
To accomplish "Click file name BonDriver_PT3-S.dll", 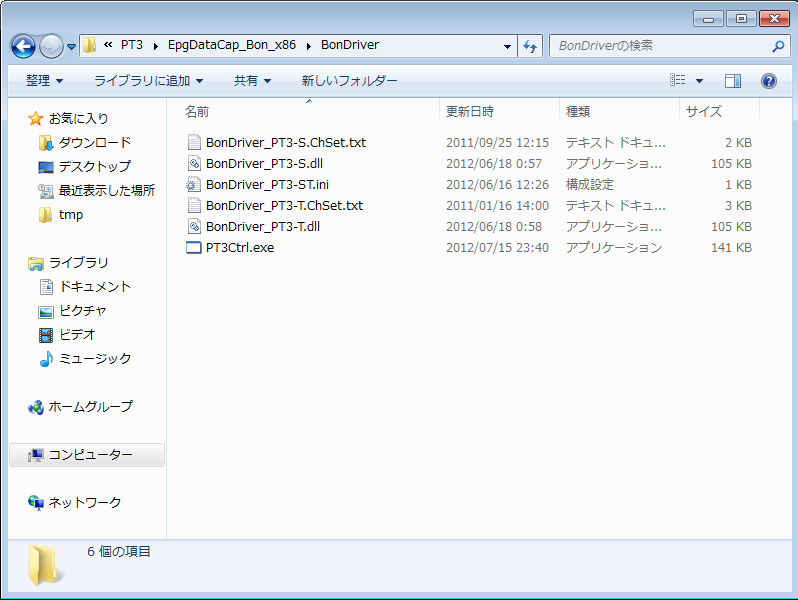I will pos(264,163).
